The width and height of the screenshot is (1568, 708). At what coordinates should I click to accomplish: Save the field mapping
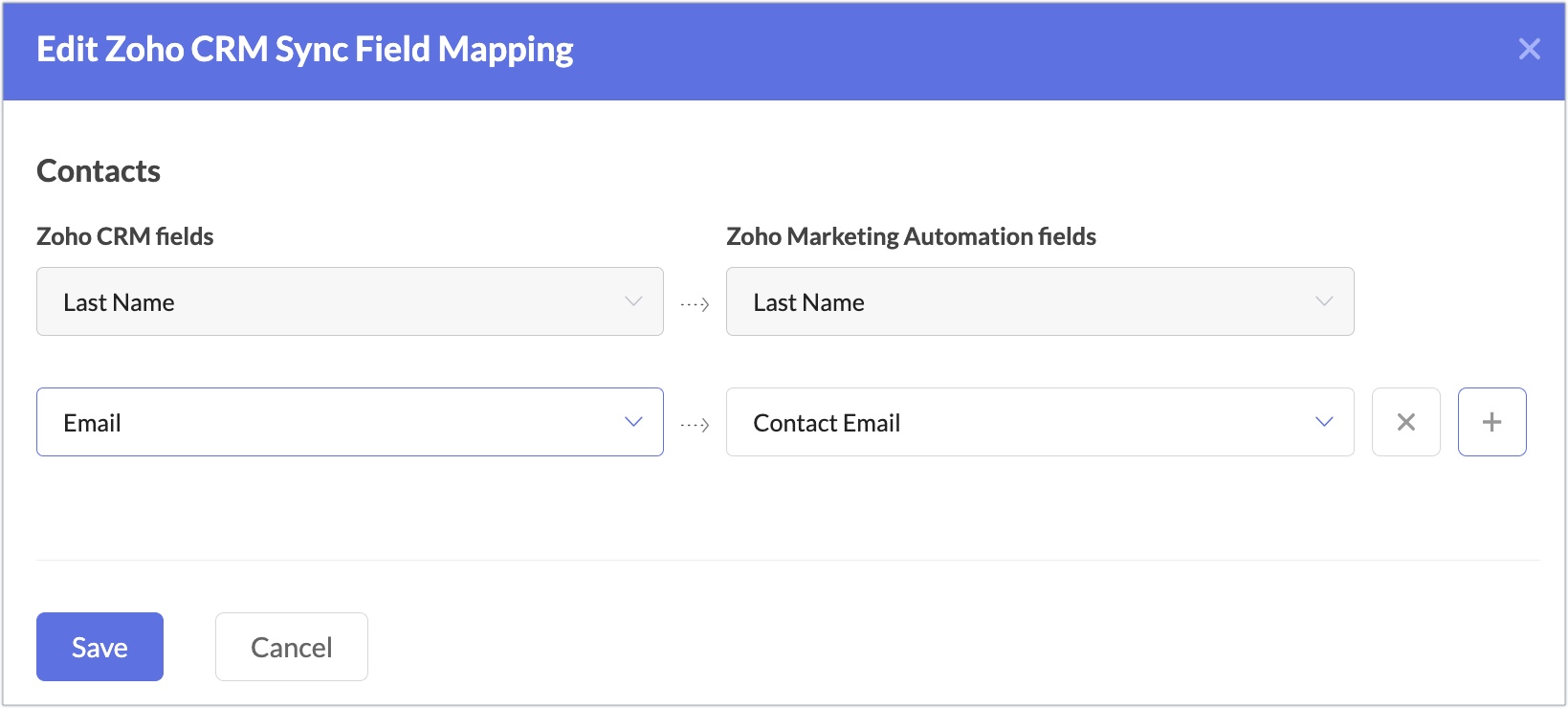point(99,647)
